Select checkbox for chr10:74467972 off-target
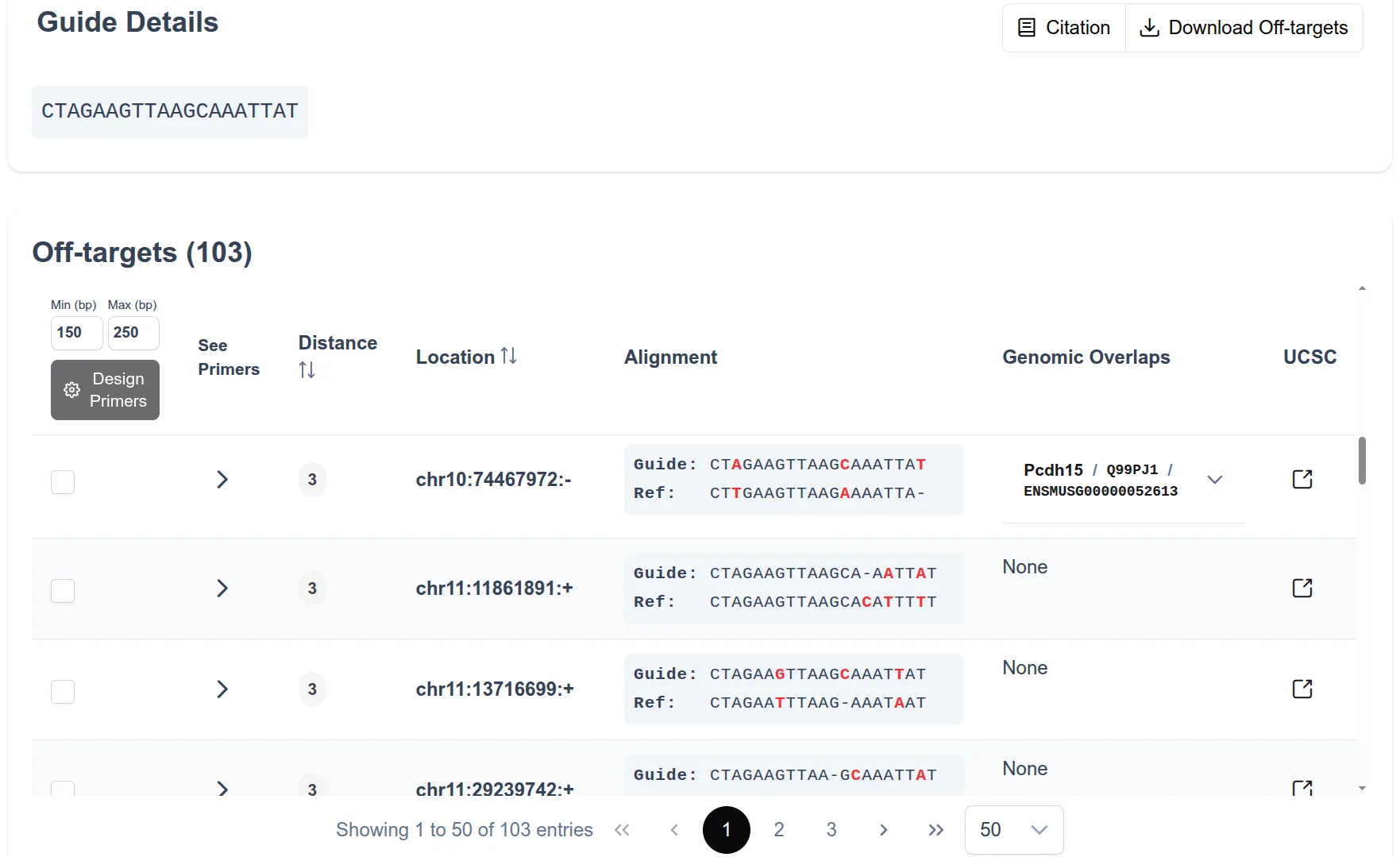 pyautogui.click(x=63, y=482)
